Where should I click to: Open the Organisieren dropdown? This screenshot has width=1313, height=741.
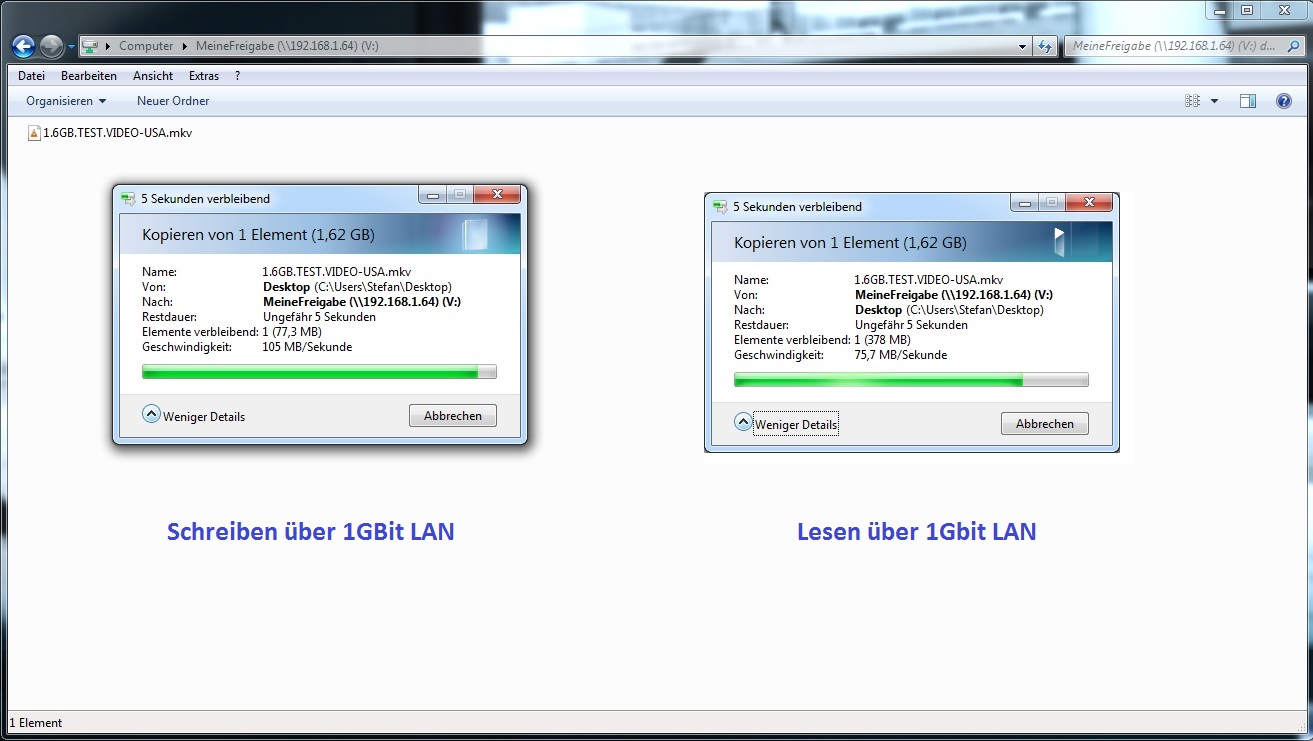[x=66, y=101]
